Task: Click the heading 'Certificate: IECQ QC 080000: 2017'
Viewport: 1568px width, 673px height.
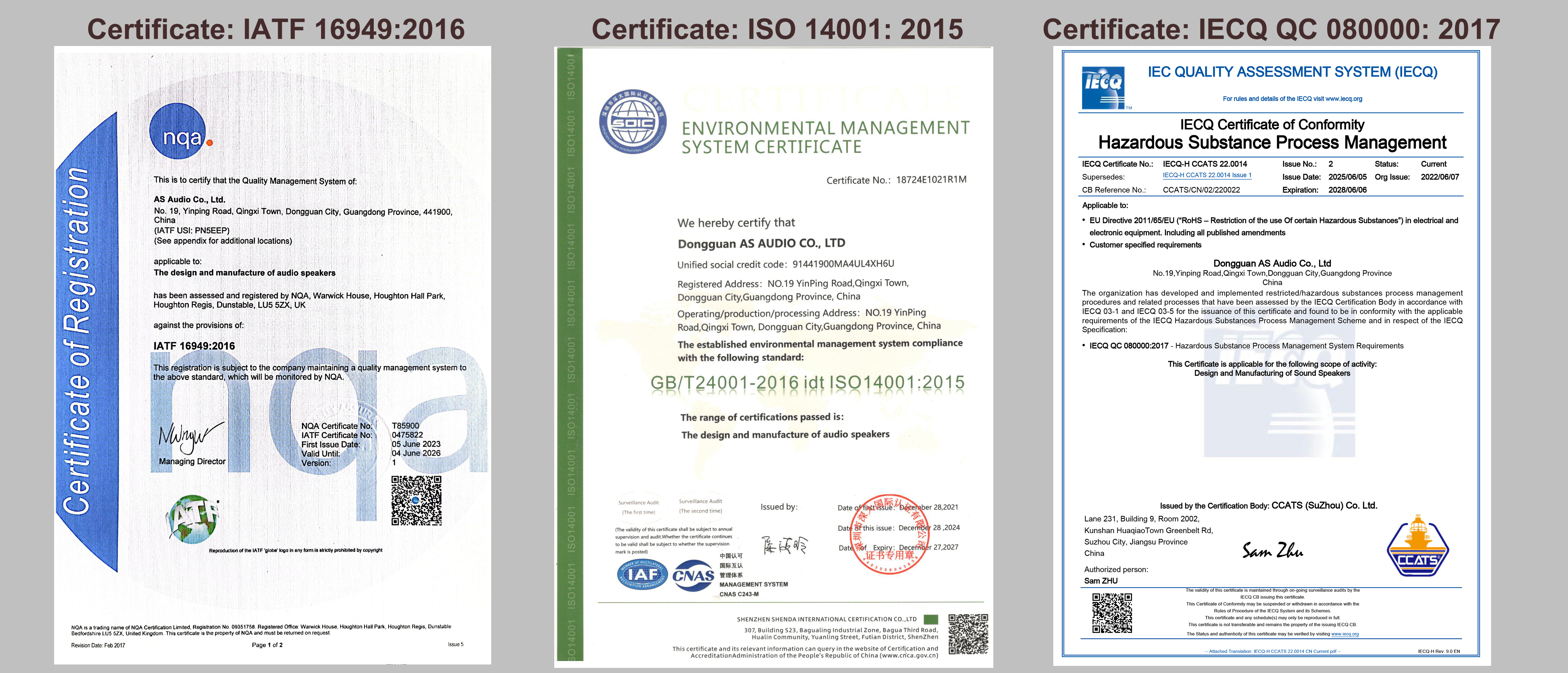Action: coord(1271,29)
